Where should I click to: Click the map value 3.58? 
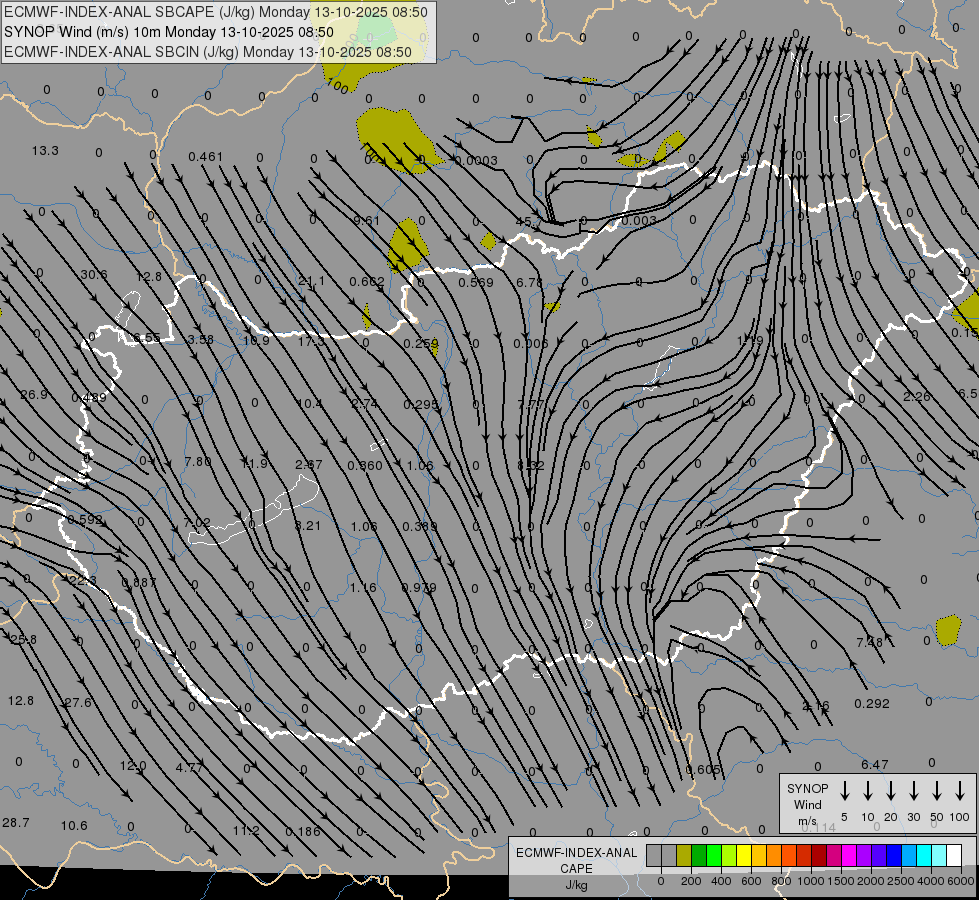pos(200,340)
